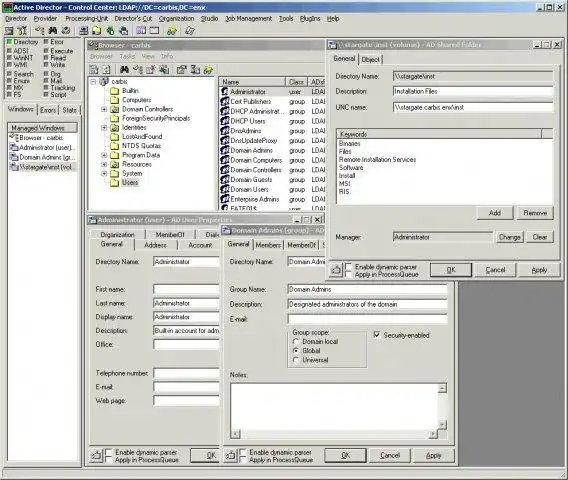The height and width of the screenshot is (480, 568).
Task: Click the Description field in the Shared Folder dialog
Action: (473, 91)
